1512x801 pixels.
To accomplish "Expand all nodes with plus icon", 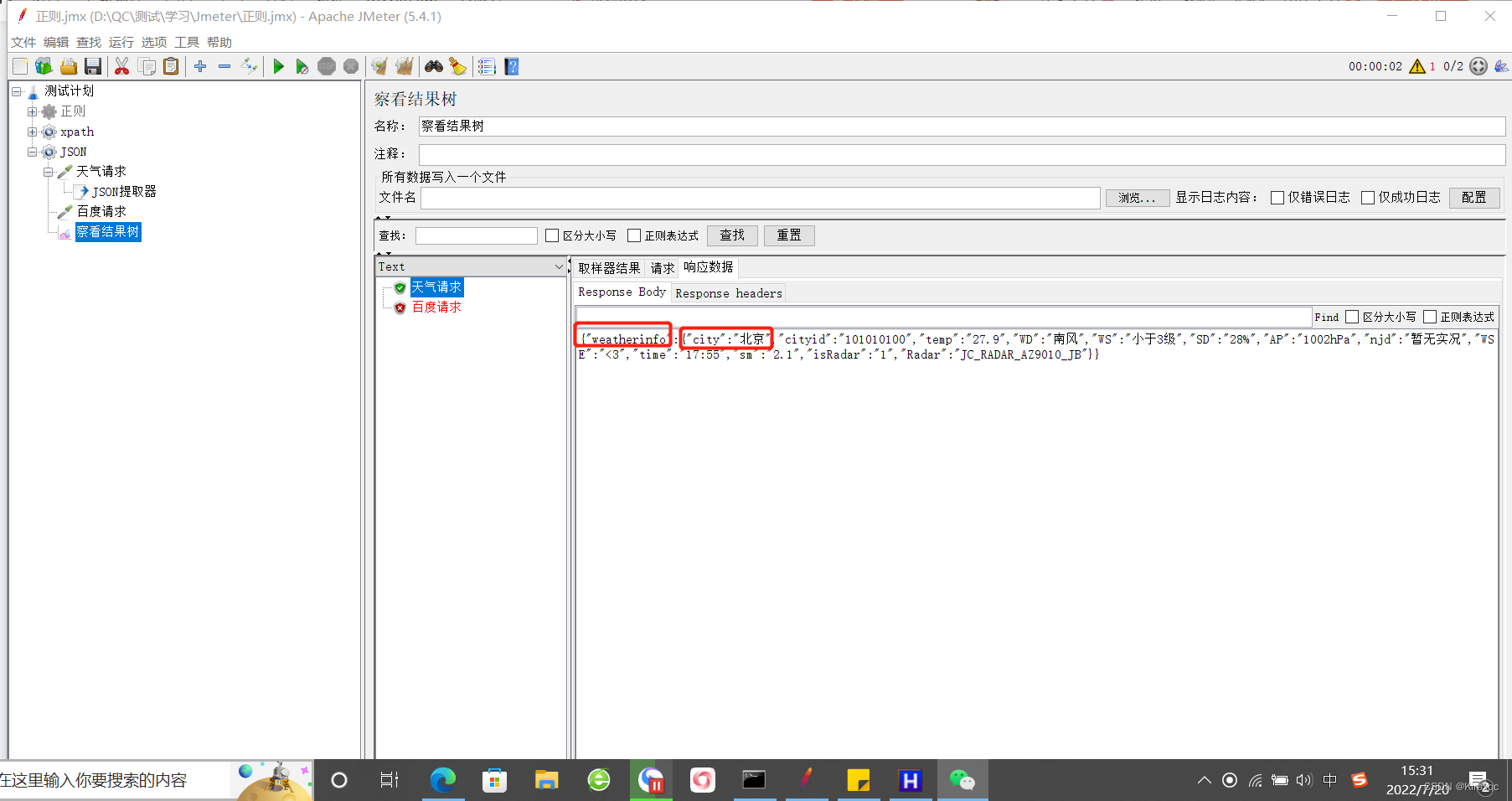I will (200, 66).
